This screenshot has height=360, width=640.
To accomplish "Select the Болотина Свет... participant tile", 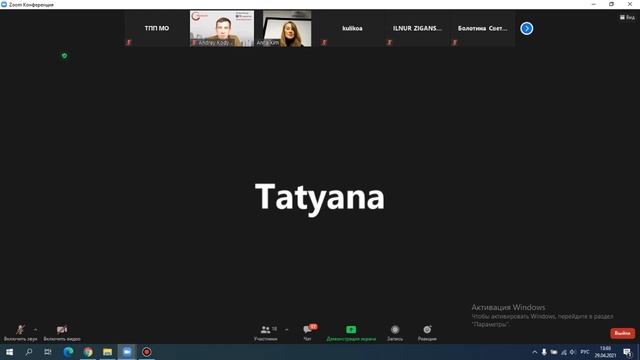I will point(482,29).
